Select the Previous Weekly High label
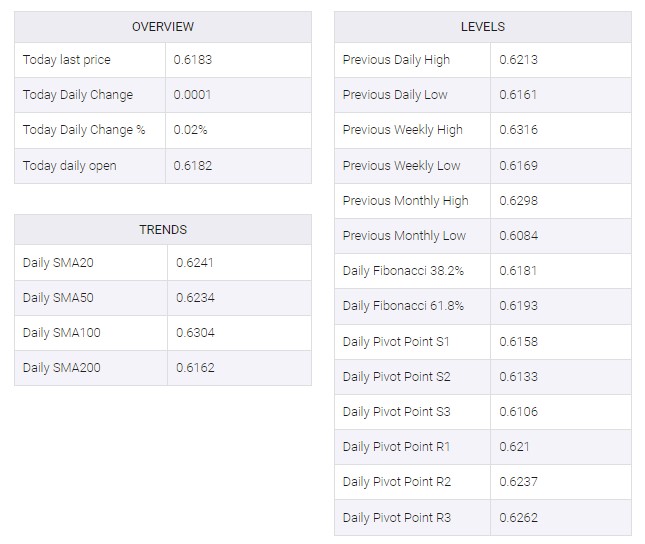645x544 pixels. (402, 130)
